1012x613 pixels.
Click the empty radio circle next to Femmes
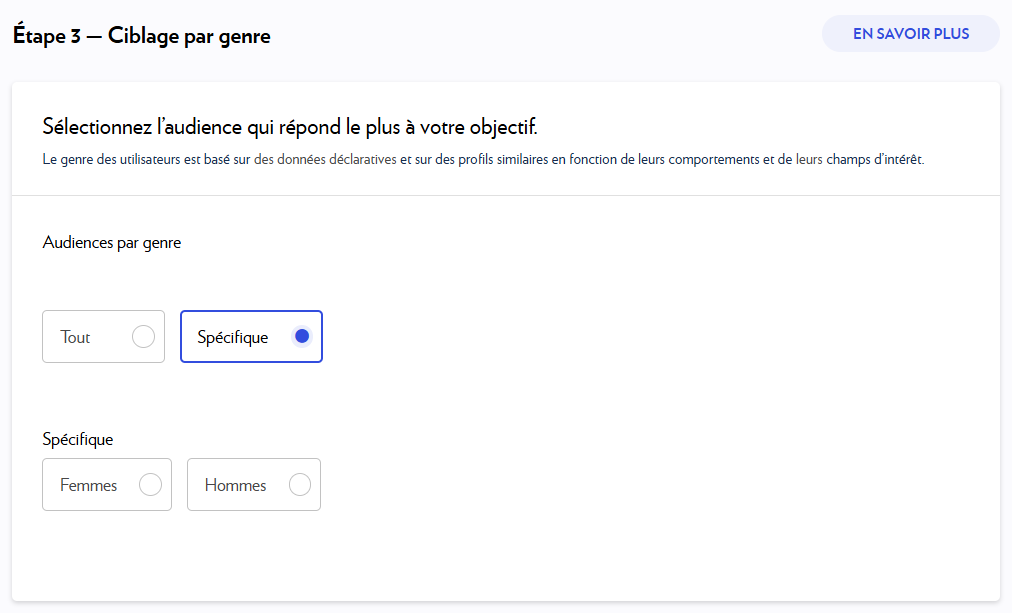pos(151,484)
